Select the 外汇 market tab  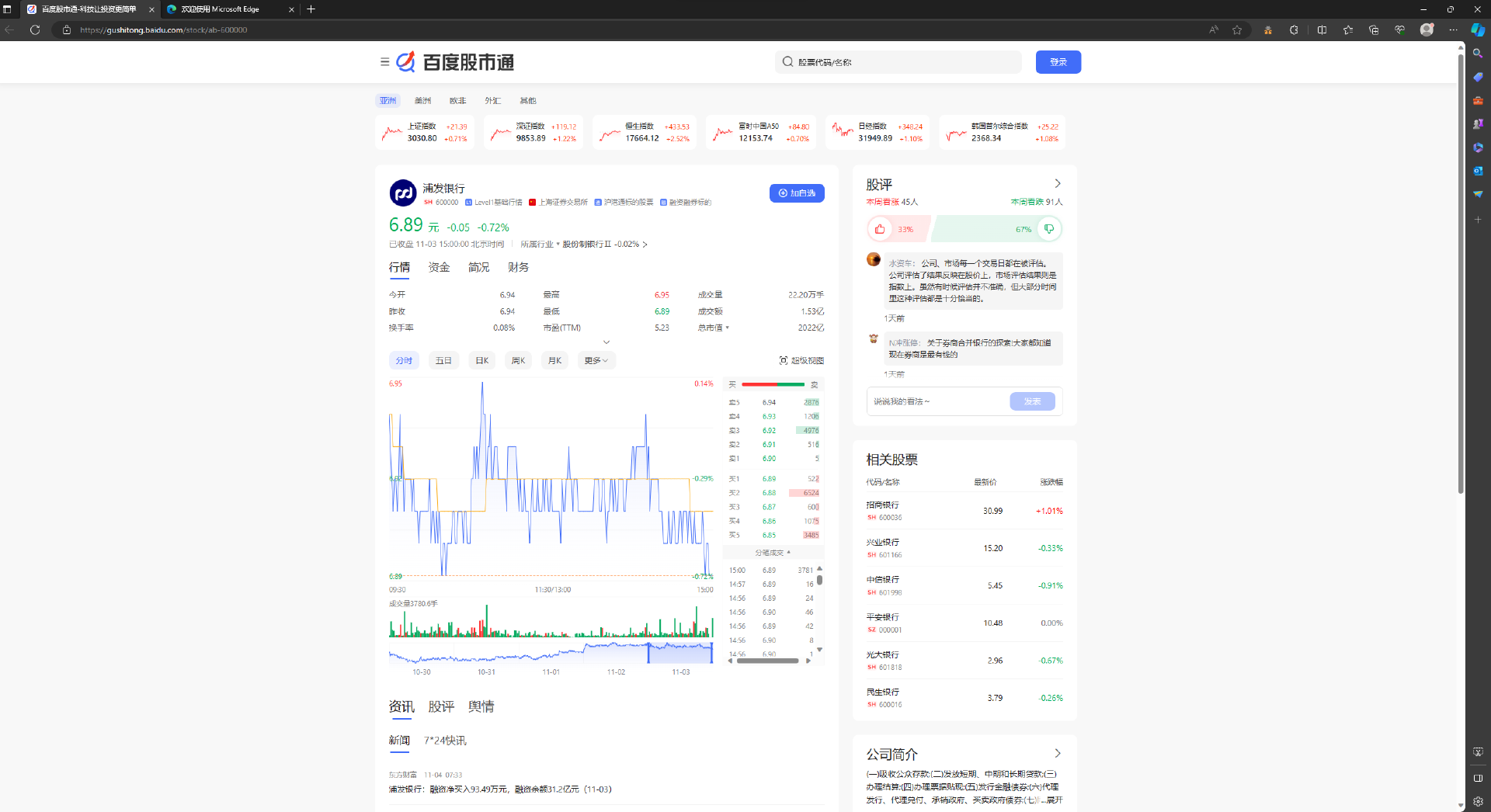[x=492, y=100]
